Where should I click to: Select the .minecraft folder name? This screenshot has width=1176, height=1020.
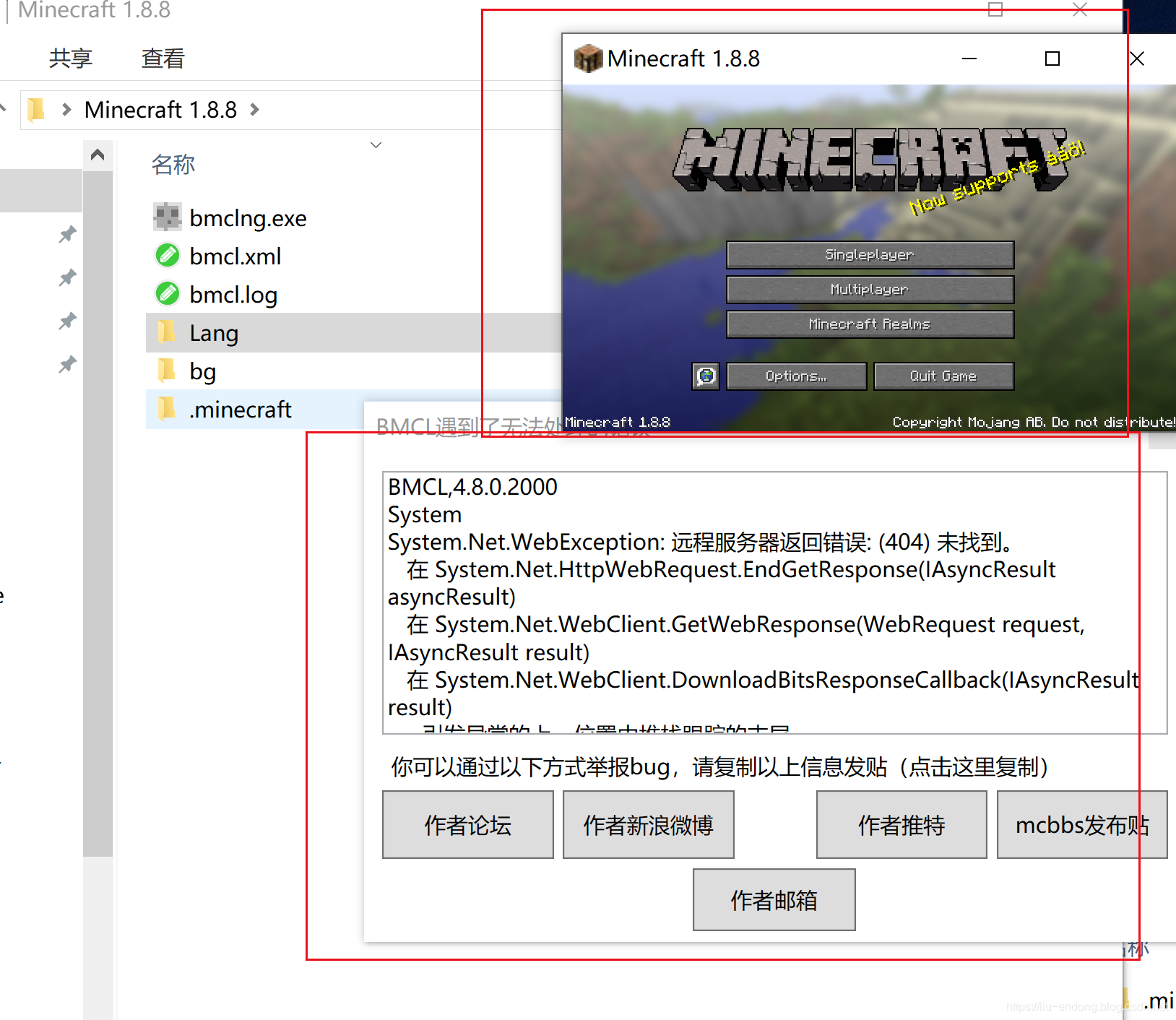241,410
